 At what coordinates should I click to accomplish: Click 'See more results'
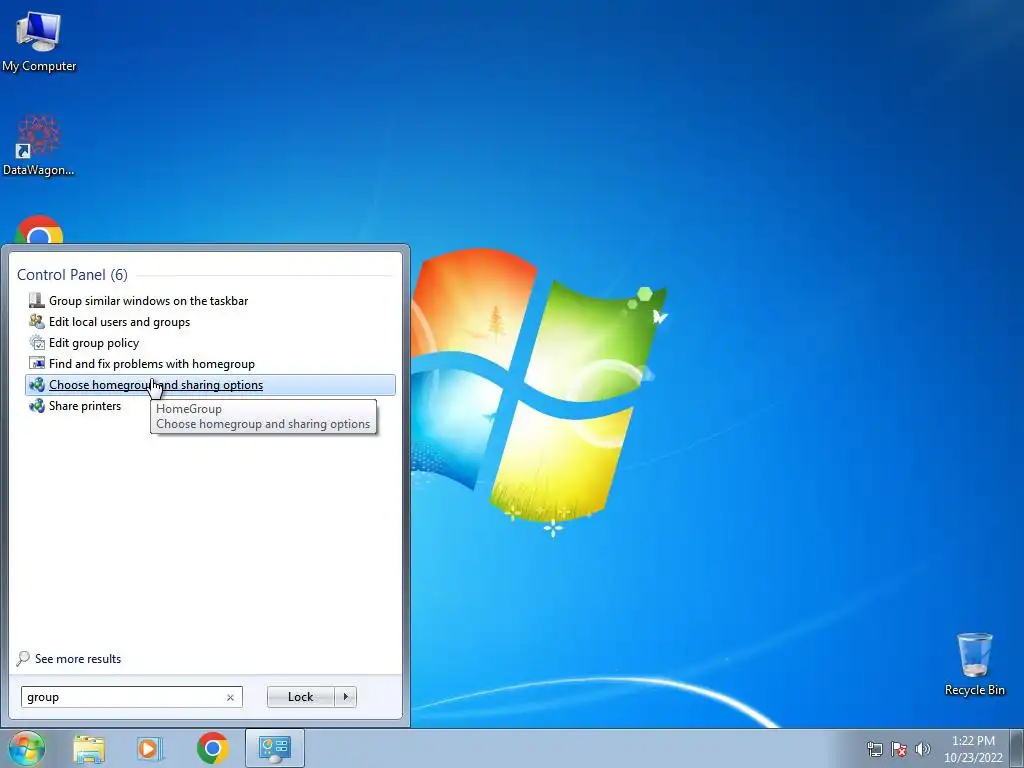pos(78,659)
